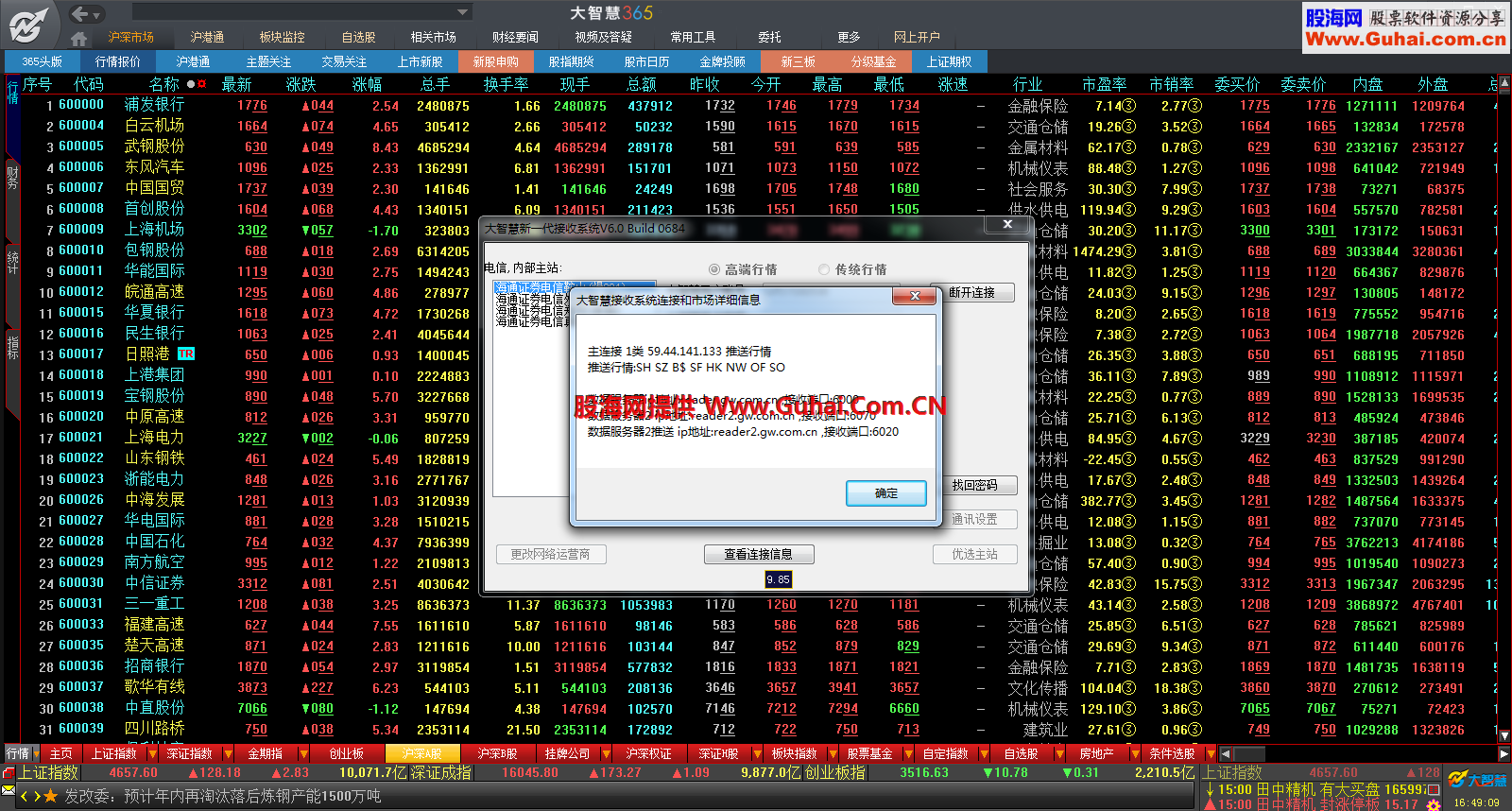1512x811 pixels.
Task: Switch to the 上证期权 tab
Action: coord(949,61)
